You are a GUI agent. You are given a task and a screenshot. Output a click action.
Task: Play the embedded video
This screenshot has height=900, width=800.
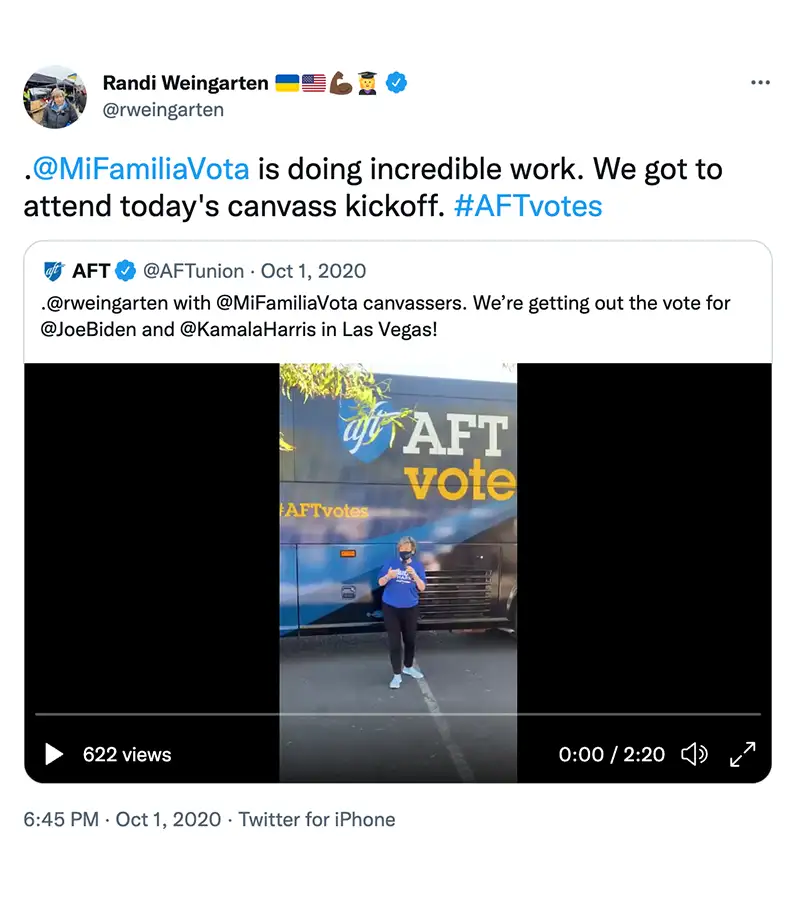coord(54,754)
